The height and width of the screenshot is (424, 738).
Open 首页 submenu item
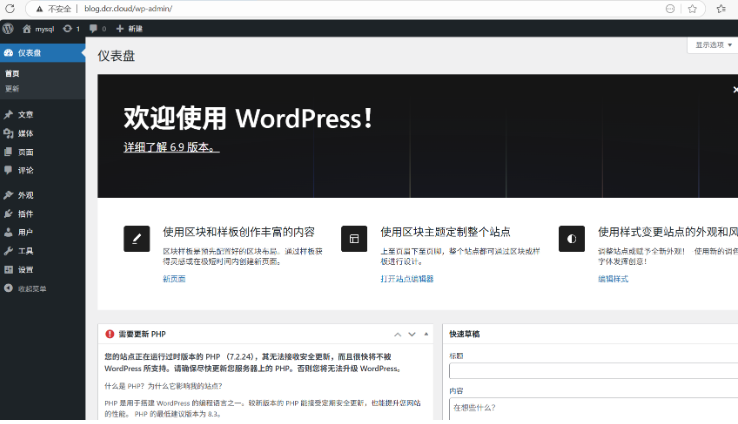(x=12, y=73)
